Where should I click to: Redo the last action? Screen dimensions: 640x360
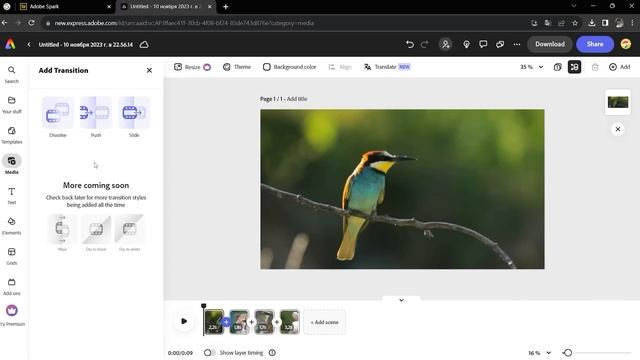424,44
